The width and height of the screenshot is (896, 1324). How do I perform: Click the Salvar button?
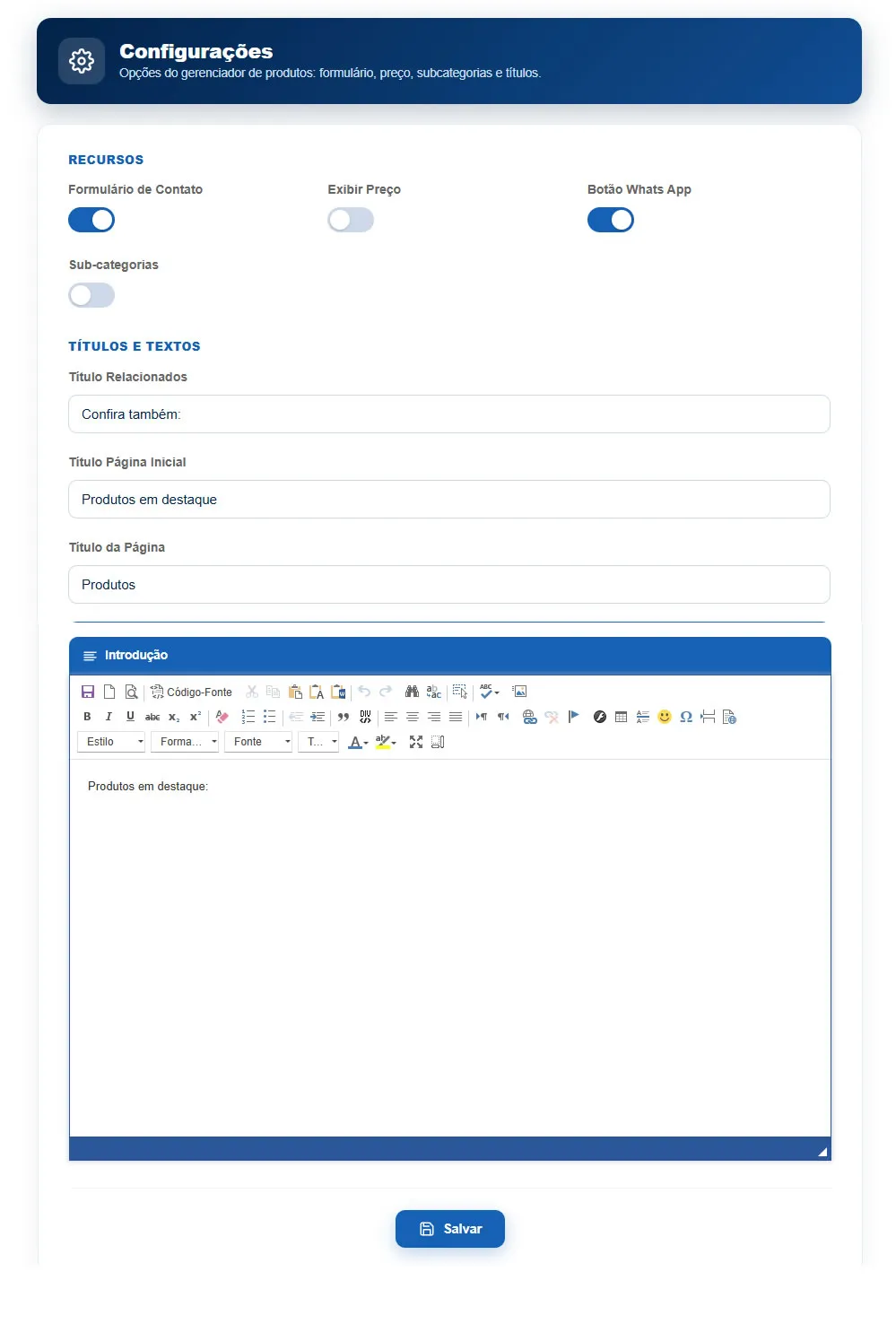coord(450,1229)
